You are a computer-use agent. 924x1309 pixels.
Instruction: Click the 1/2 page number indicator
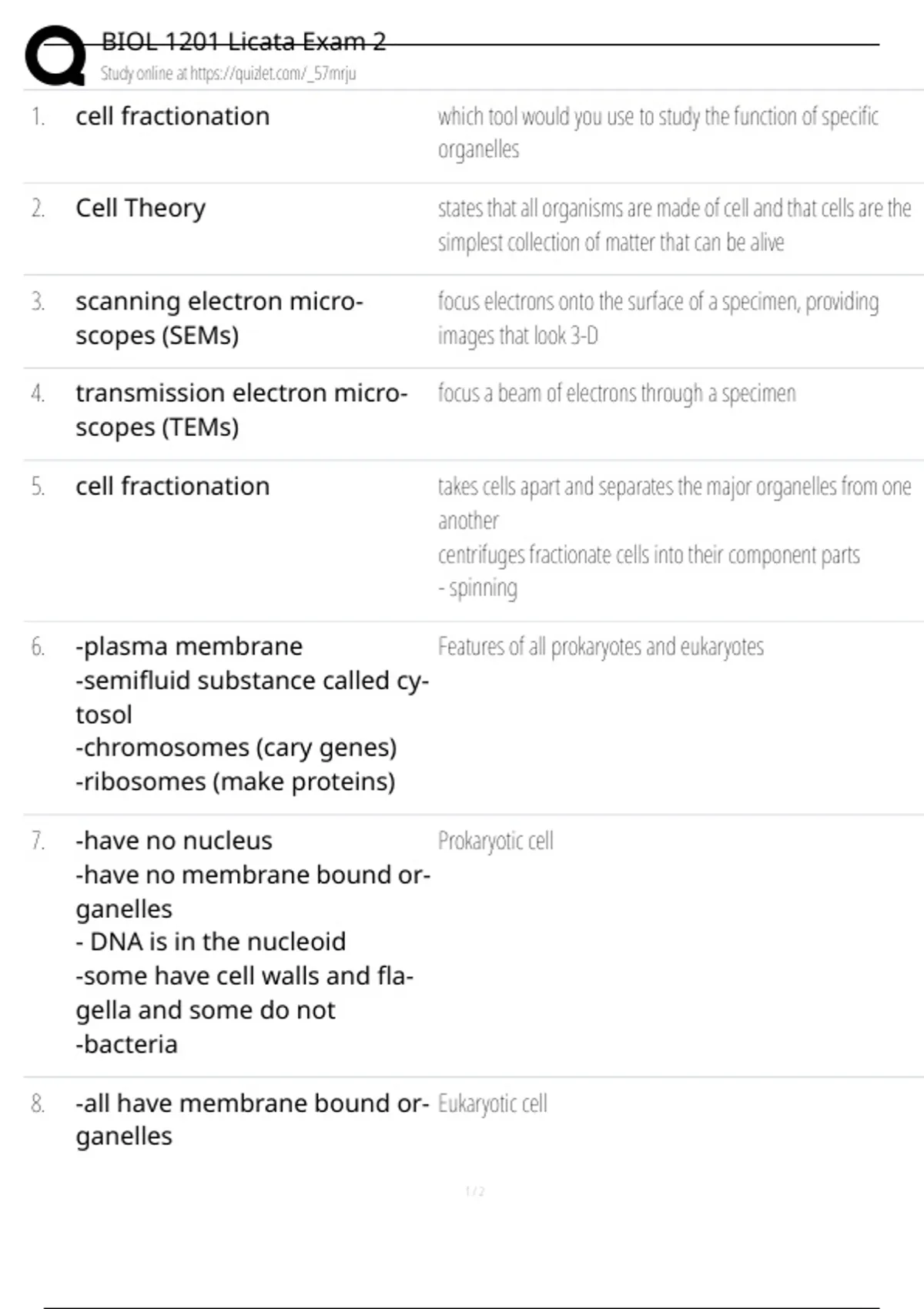pyautogui.click(x=475, y=1191)
